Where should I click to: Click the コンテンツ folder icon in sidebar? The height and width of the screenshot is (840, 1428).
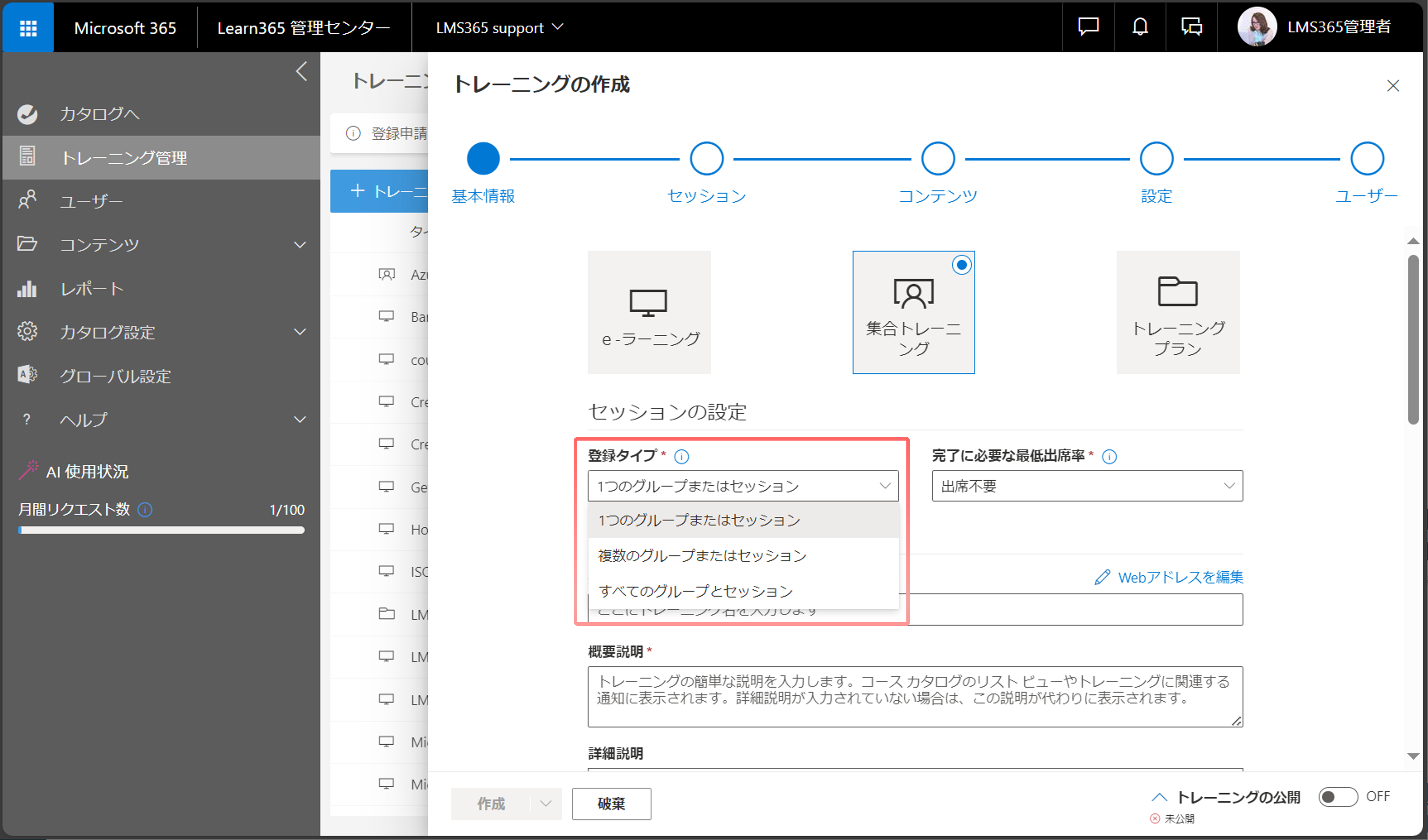[27, 243]
